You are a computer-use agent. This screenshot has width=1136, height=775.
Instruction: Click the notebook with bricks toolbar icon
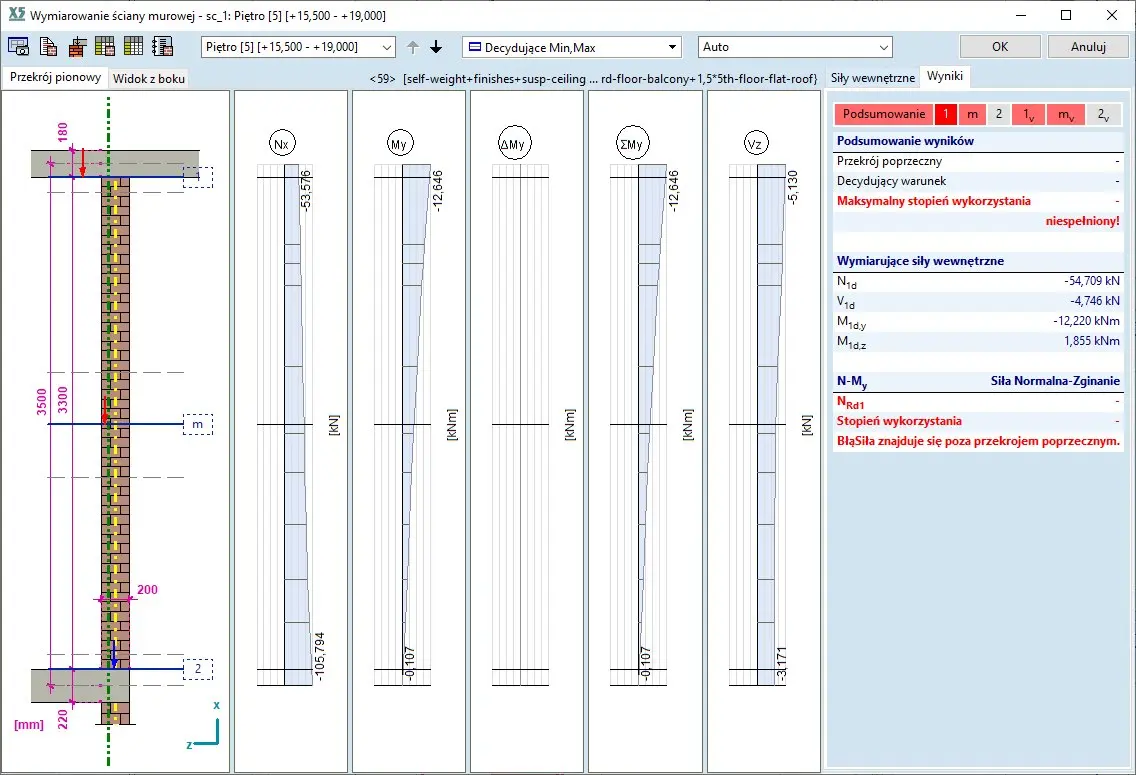(x=162, y=47)
